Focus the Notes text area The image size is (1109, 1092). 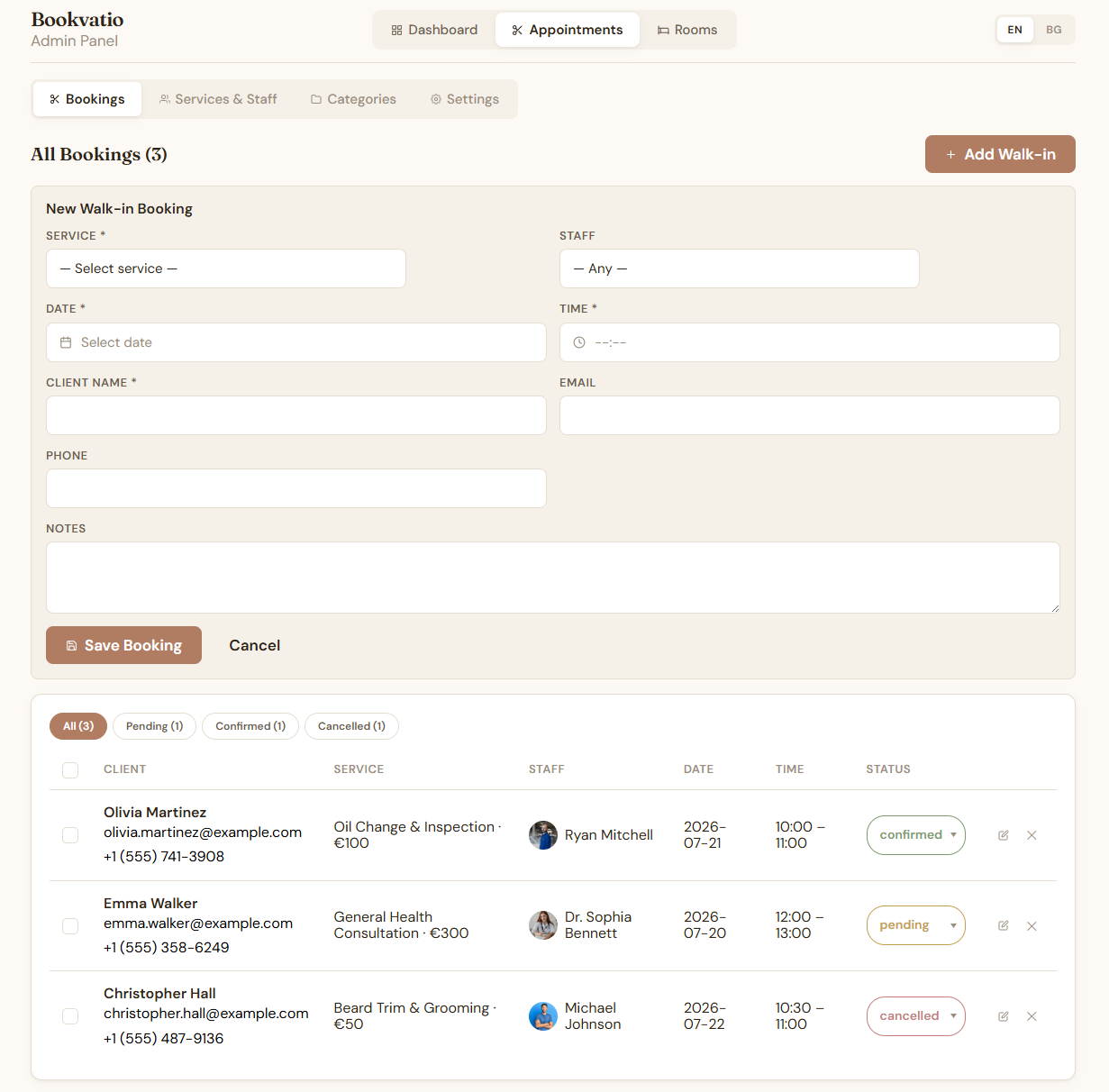click(x=553, y=578)
